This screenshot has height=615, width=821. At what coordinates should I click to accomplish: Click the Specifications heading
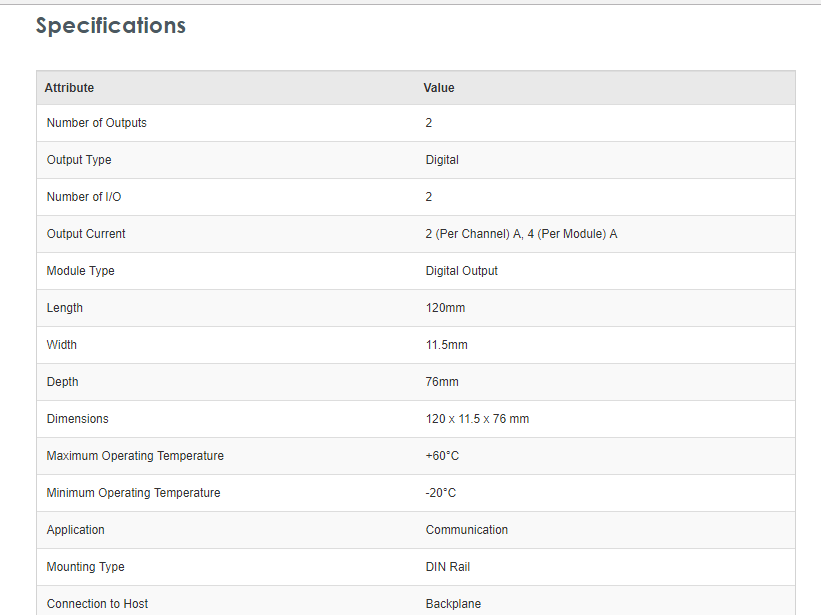pos(110,26)
